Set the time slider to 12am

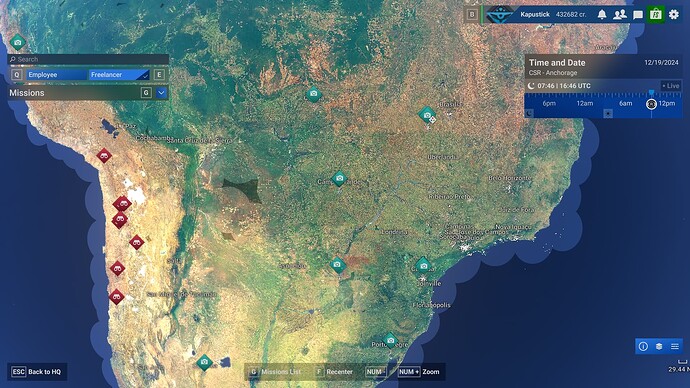pyautogui.click(x=585, y=103)
